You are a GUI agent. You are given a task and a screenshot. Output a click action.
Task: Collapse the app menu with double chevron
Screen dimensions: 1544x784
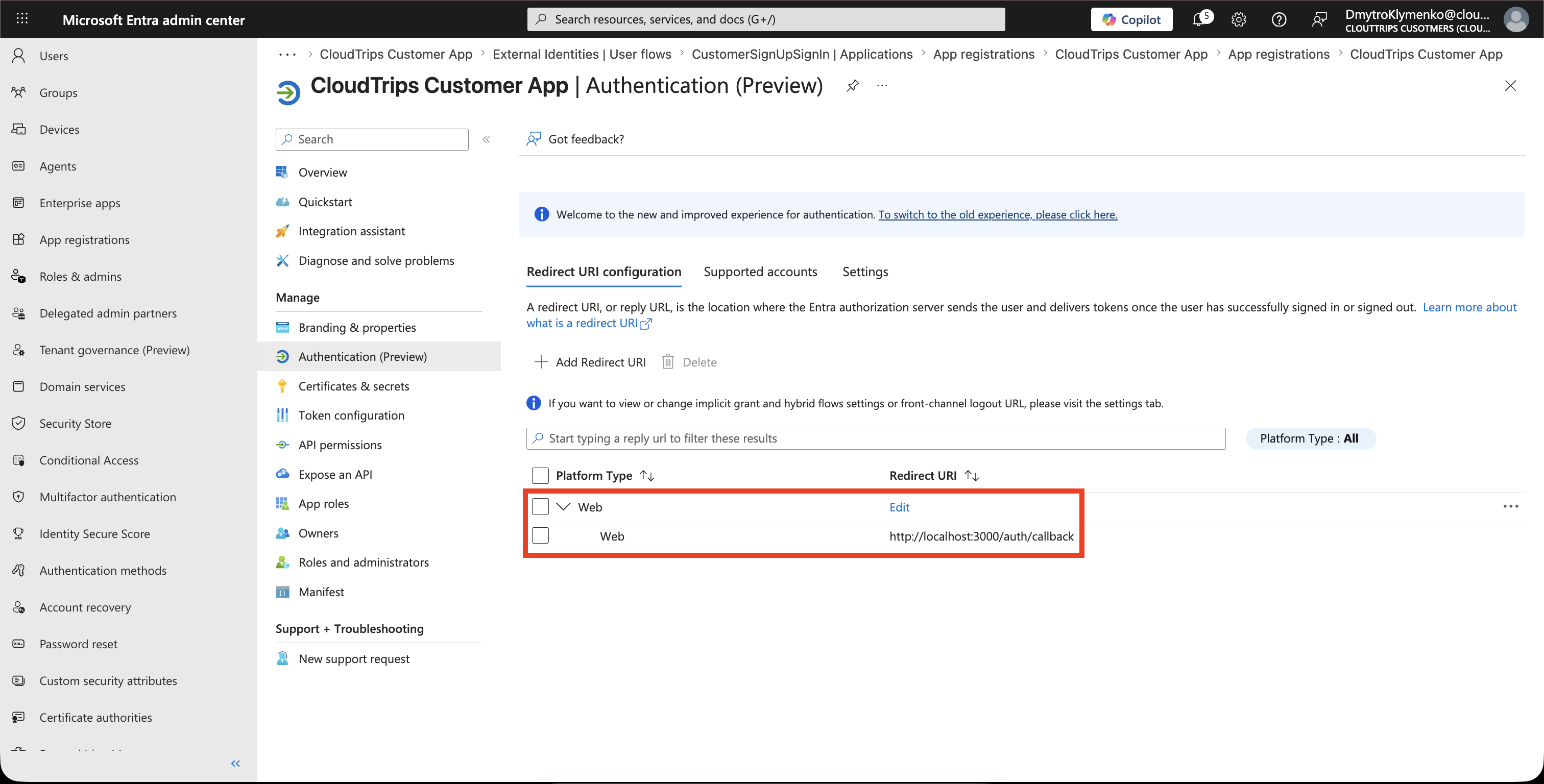486,139
